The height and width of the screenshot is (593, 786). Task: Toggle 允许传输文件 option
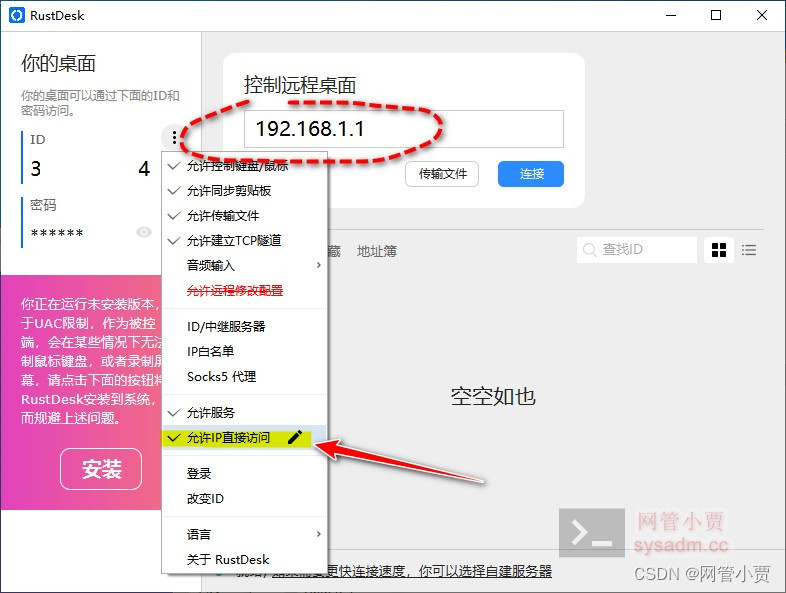[x=245, y=216]
